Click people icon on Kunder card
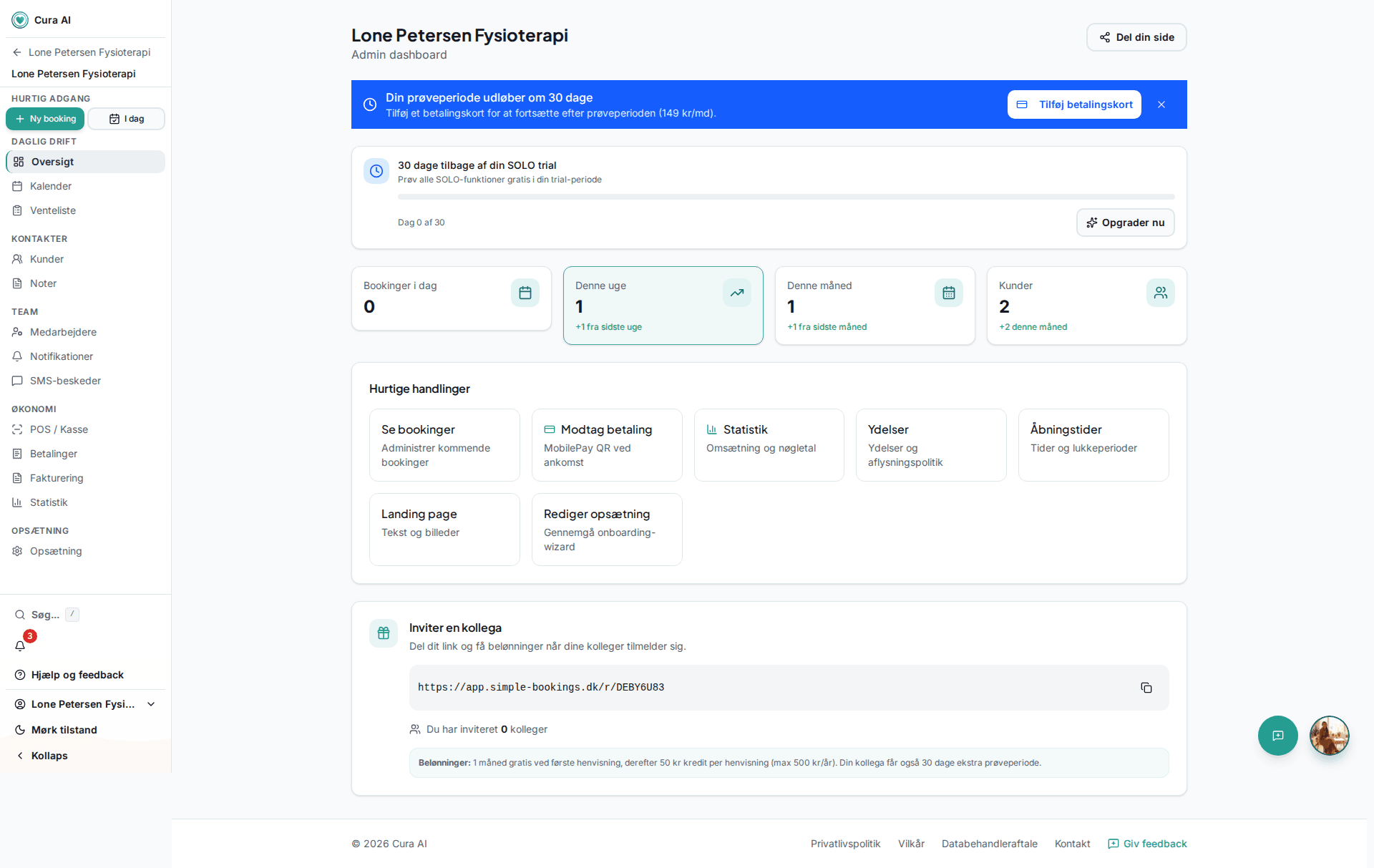The height and width of the screenshot is (868, 1374). (x=1161, y=293)
